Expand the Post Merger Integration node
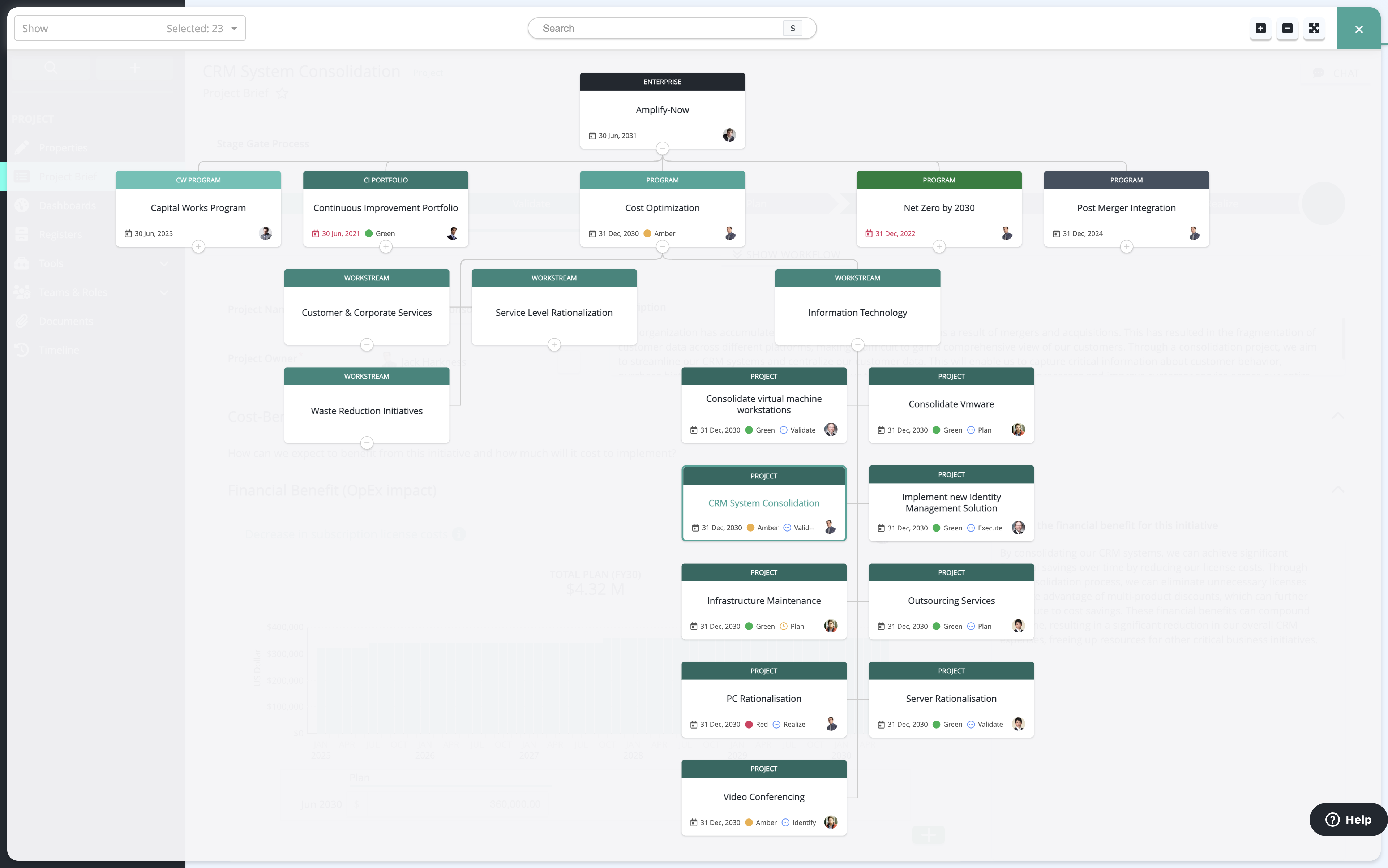The height and width of the screenshot is (868, 1388). [1126, 247]
